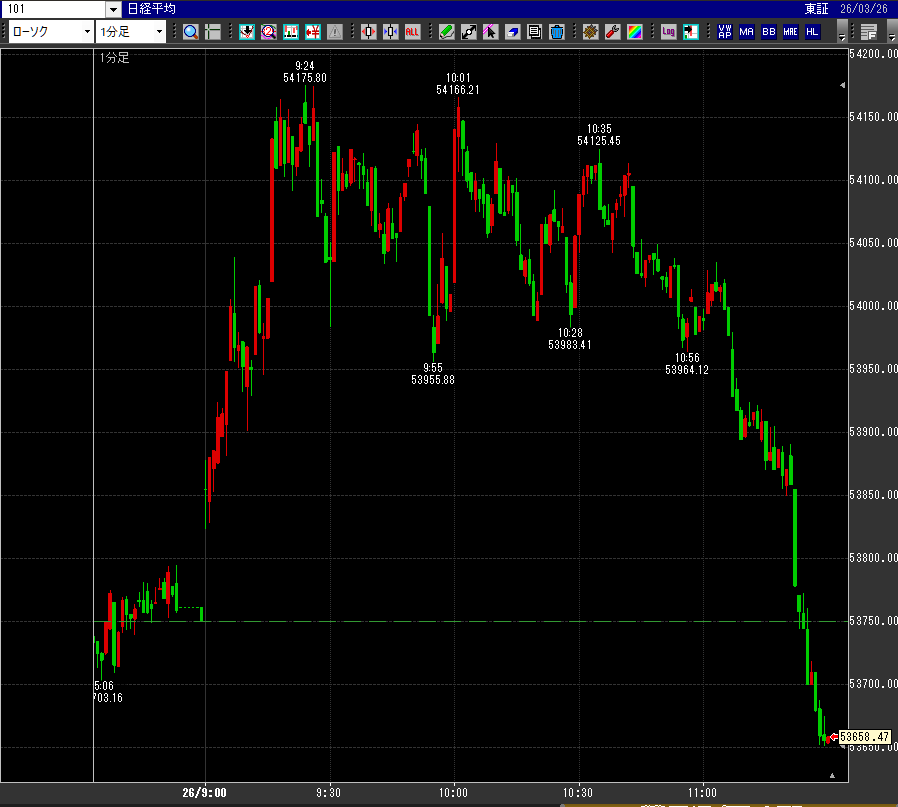The width and height of the screenshot is (898, 807).
Task: Widen candle spacing with red-arrow candle icon
Action: (x=369, y=32)
